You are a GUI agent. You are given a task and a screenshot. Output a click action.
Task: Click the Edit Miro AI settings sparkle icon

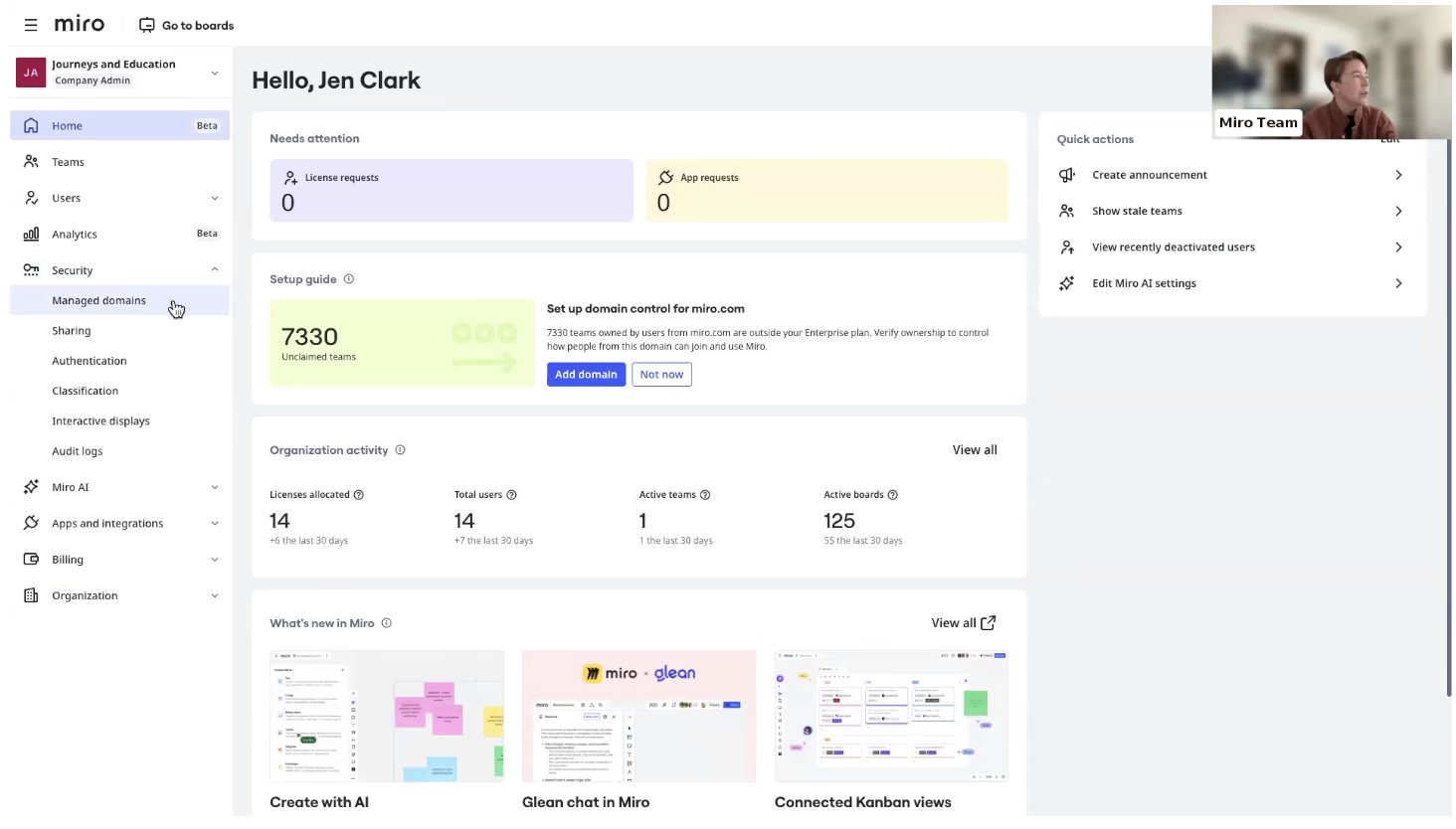pyautogui.click(x=1066, y=283)
